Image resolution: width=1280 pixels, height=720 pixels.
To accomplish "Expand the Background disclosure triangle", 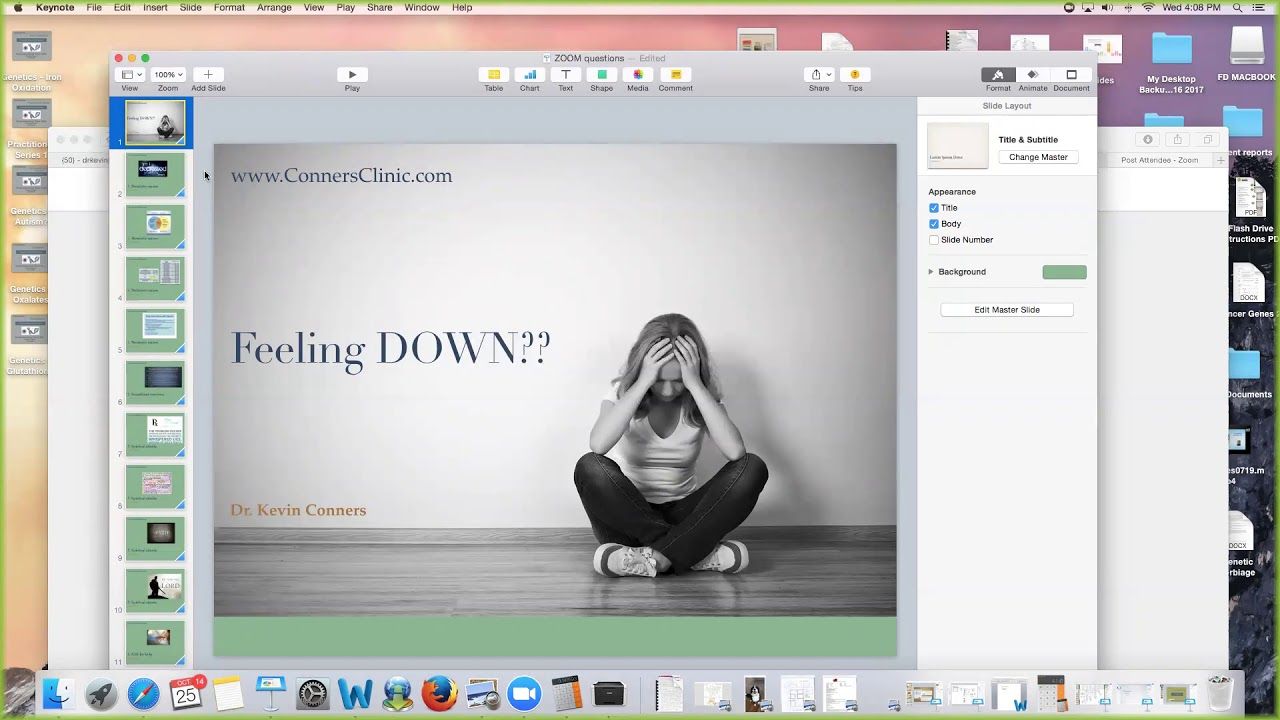I will coord(931,272).
